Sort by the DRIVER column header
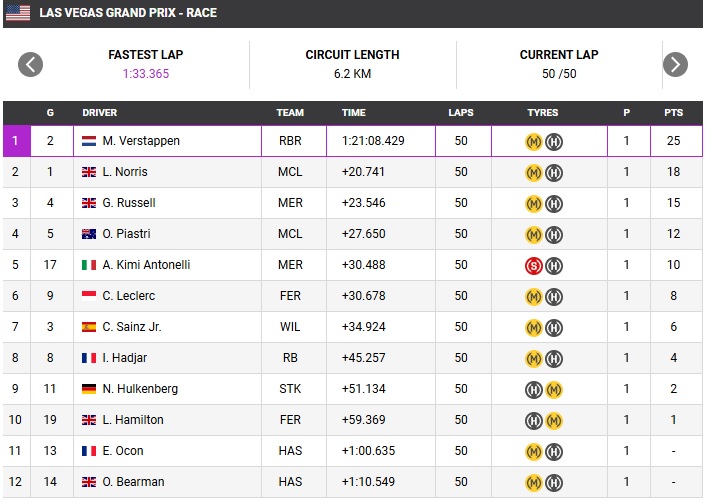 (100, 113)
